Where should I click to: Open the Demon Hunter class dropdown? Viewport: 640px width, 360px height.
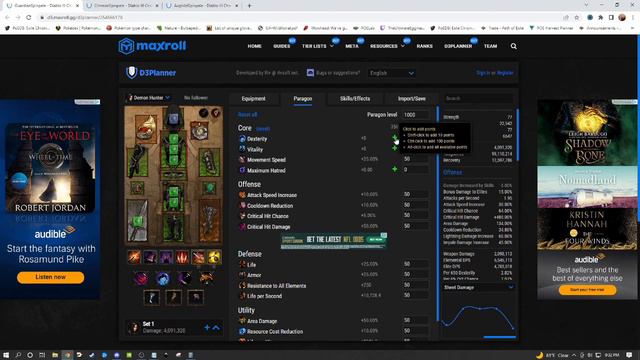149,98
